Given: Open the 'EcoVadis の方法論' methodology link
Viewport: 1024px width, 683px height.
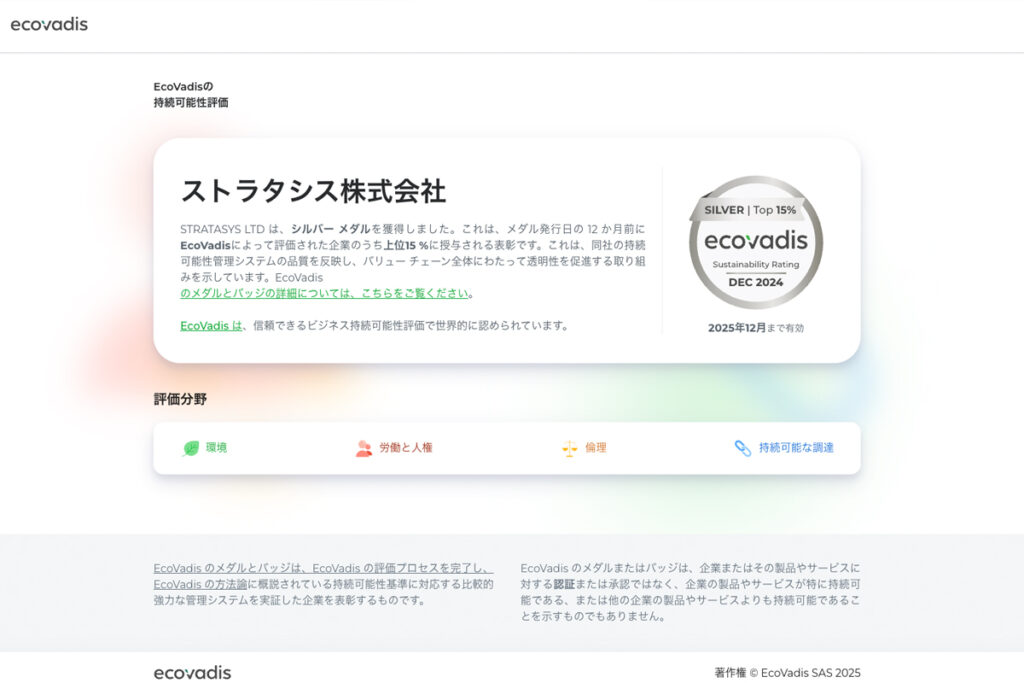Looking at the screenshot, I should (200, 584).
